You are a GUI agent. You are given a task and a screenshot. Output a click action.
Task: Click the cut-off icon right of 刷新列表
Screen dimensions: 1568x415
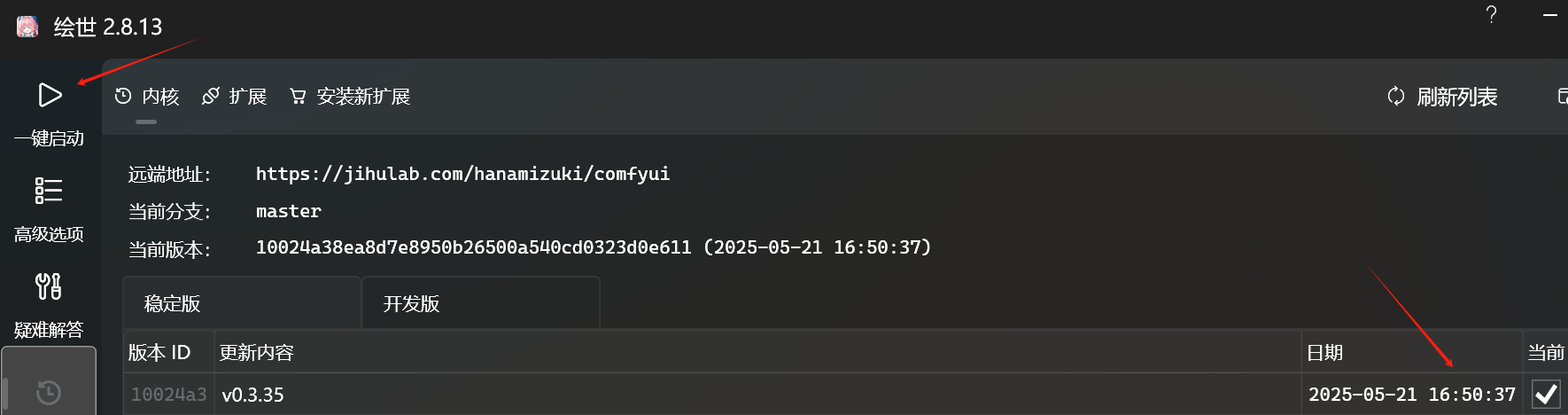pyautogui.click(x=1563, y=97)
